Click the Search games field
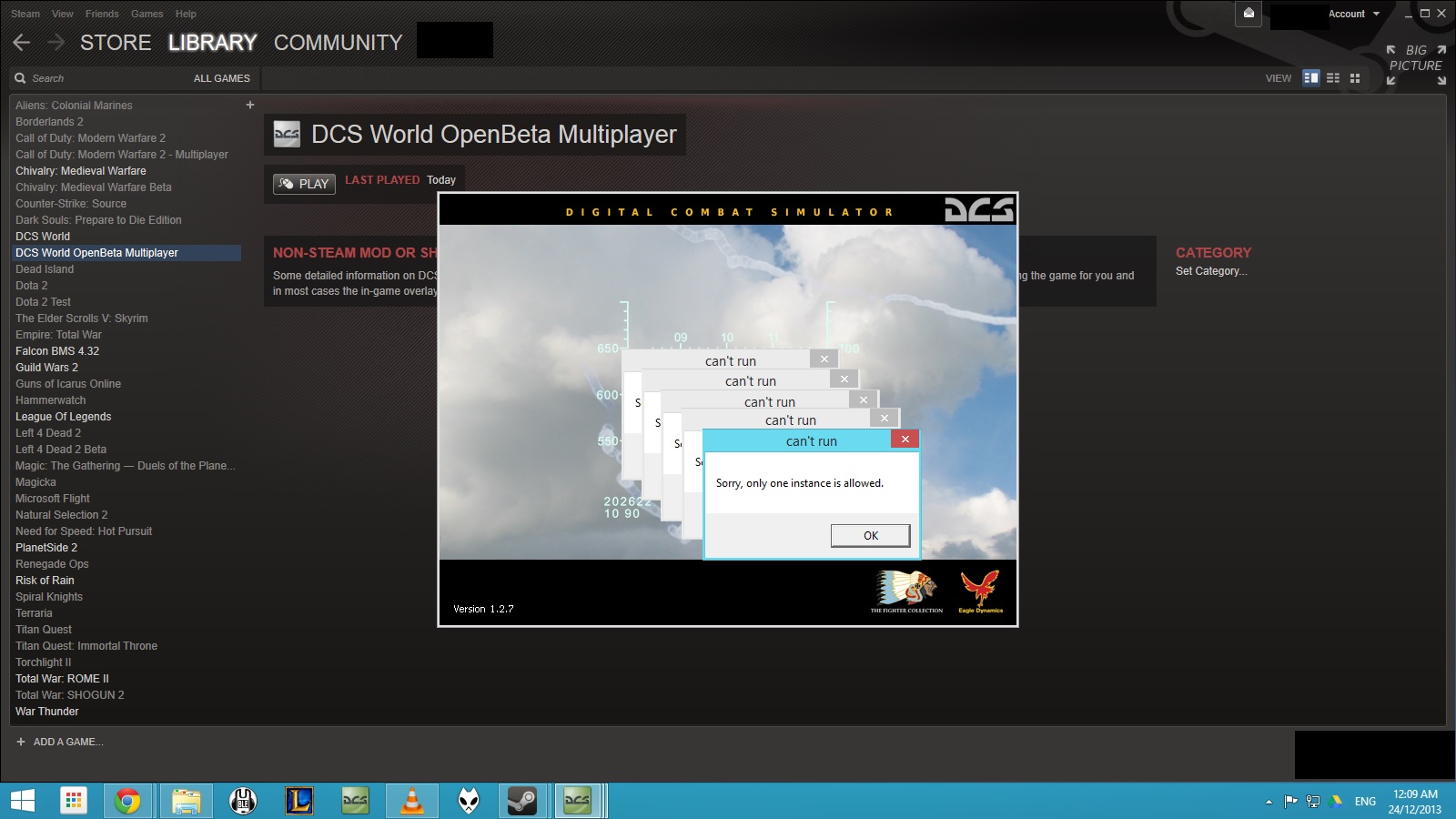Viewport: 1456px width, 819px height. click(100, 78)
